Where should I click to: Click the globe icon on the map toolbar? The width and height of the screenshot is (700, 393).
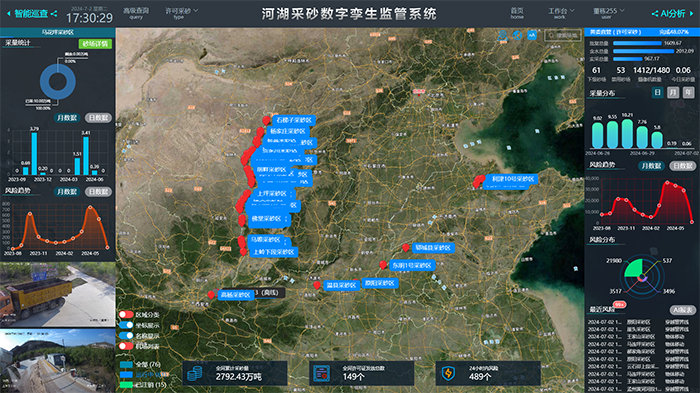pyautogui.click(x=517, y=35)
